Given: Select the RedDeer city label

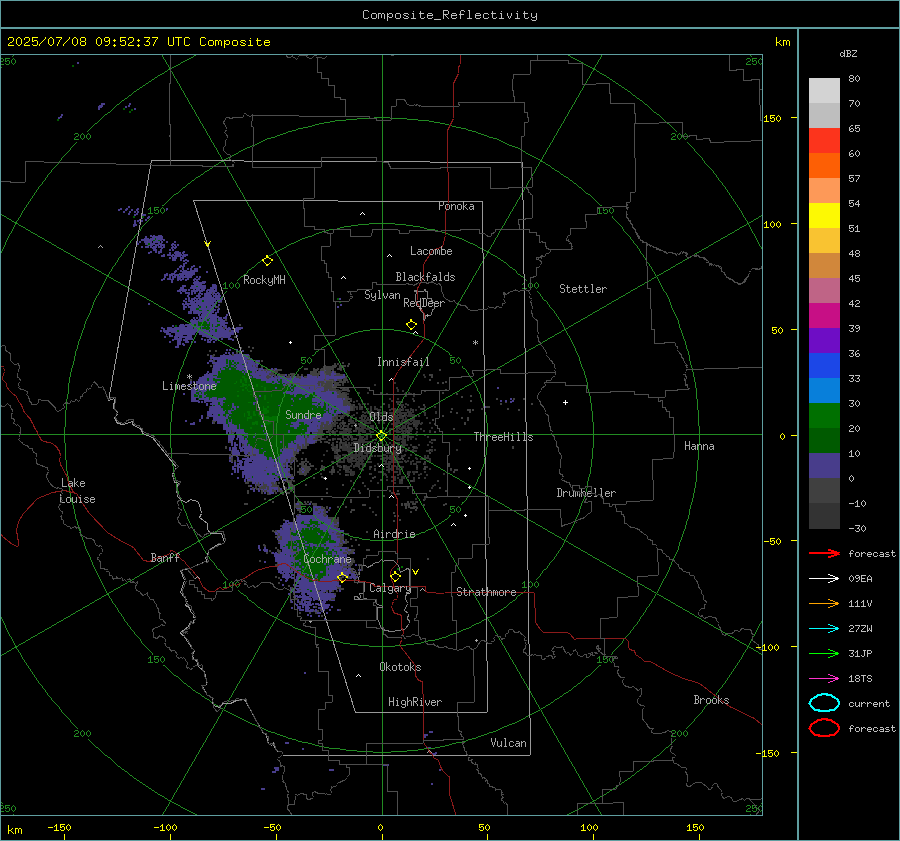Looking at the screenshot, I should click(424, 303).
